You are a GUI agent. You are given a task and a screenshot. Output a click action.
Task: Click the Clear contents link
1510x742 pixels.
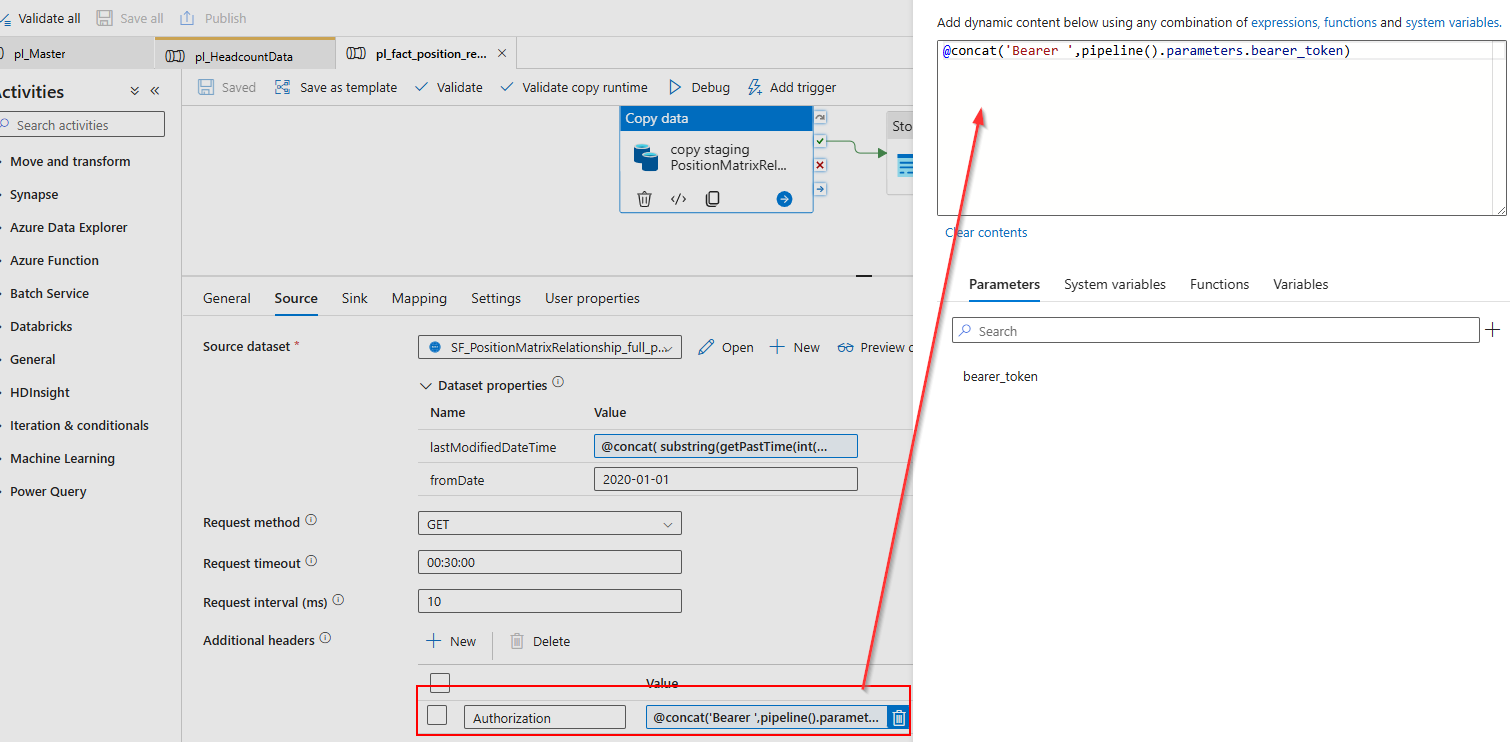[986, 232]
